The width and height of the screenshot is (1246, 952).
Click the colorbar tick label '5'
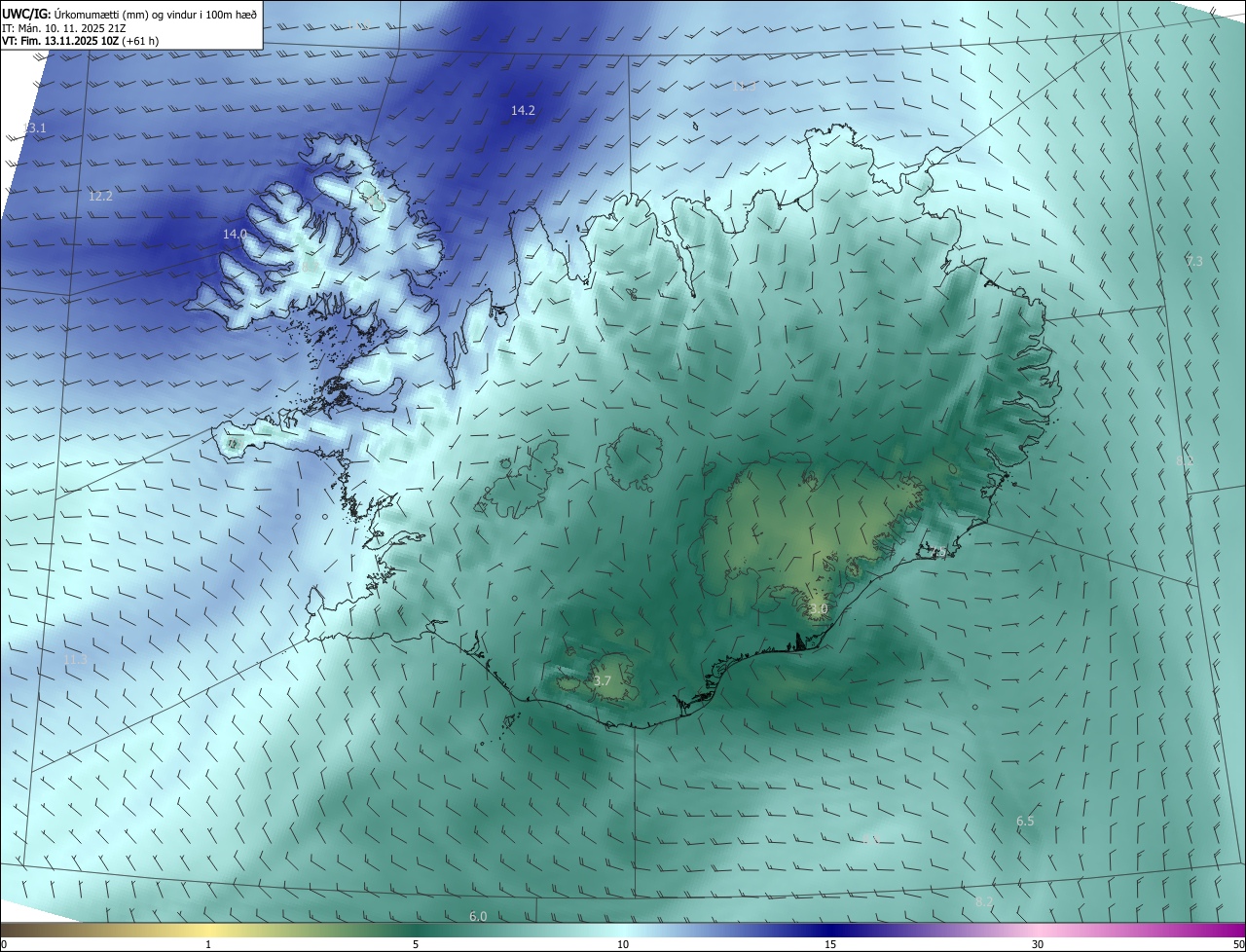coord(416,944)
